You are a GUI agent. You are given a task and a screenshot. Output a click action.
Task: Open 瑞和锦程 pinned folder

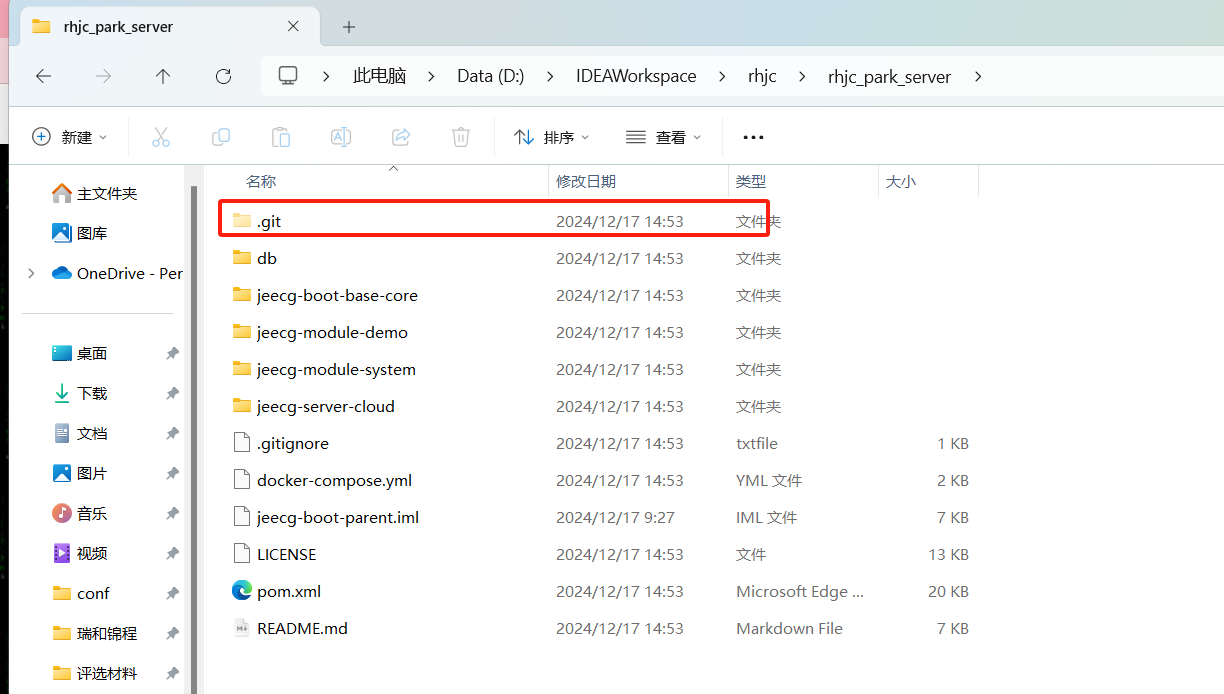[94, 633]
